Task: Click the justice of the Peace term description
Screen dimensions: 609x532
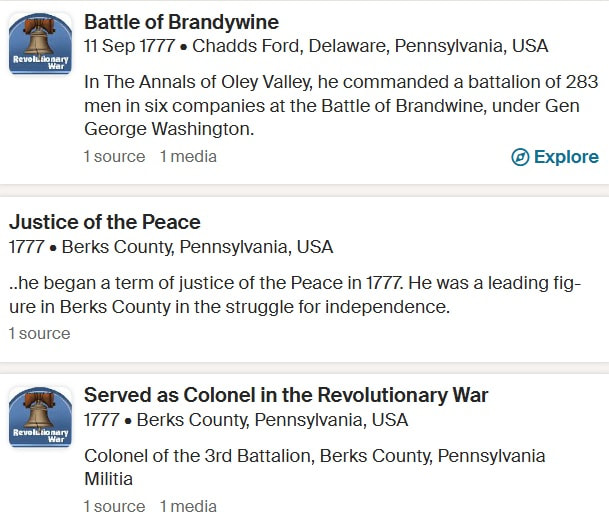Action: coord(295,295)
